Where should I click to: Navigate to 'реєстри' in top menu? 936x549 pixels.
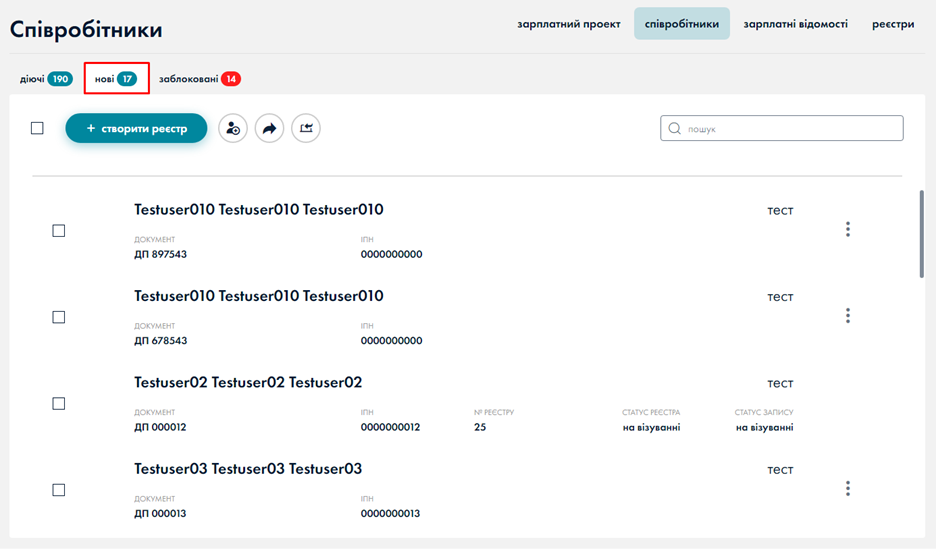click(x=892, y=23)
